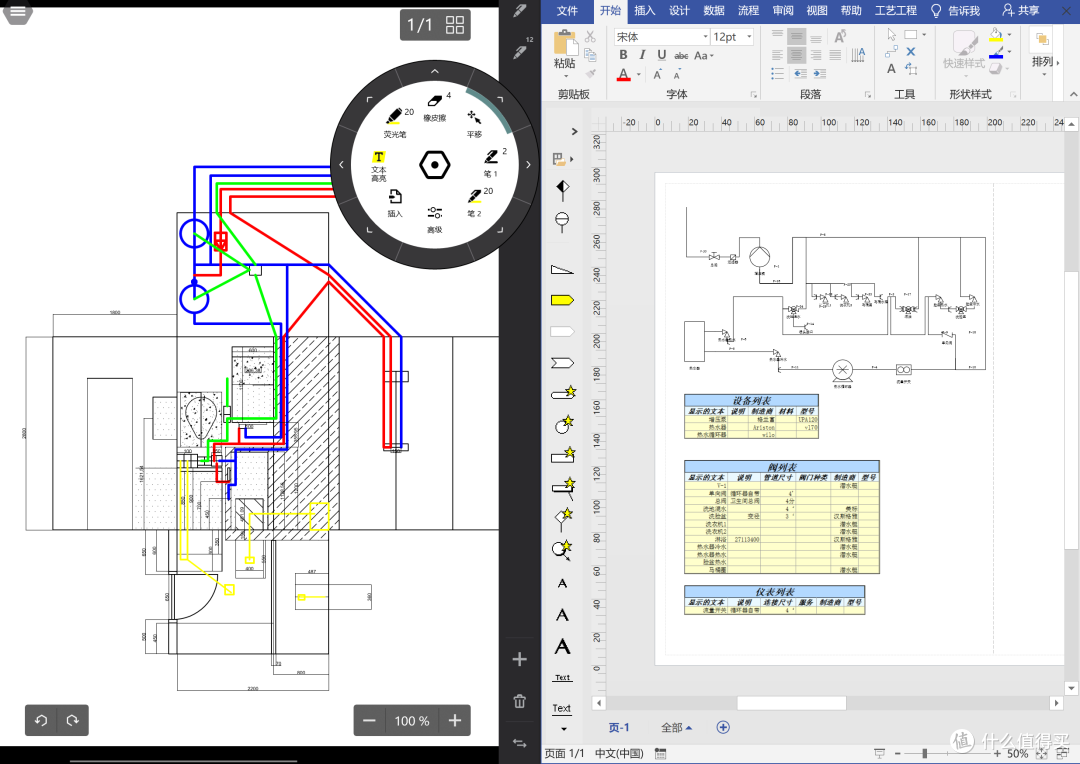Switch to the 视图 ribbon tab
The width and height of the screenshot is (1080, 764).
[817, 10]
